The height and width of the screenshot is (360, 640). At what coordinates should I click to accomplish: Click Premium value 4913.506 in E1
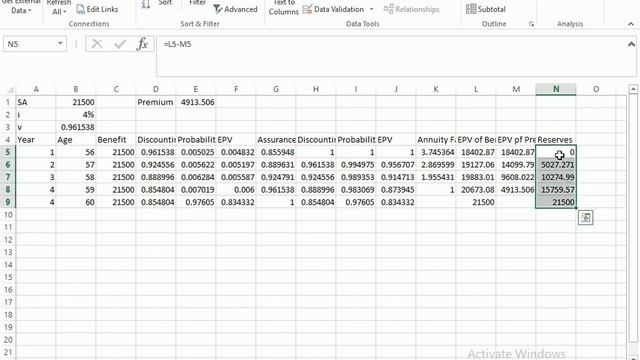pyautogui.click(x=196, y=102)
